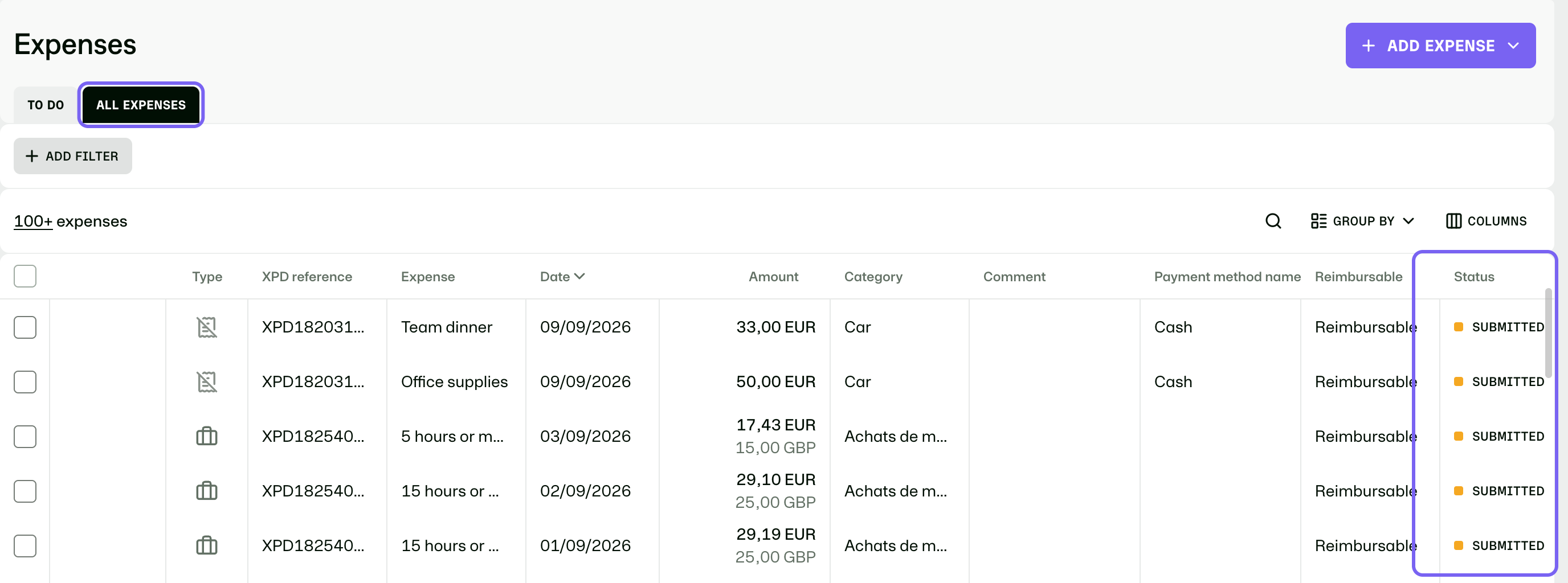Check the box for the Office supplies expense
Image resolution: width=1568 pixels, height=583 pixels.
tap(25, 382)
